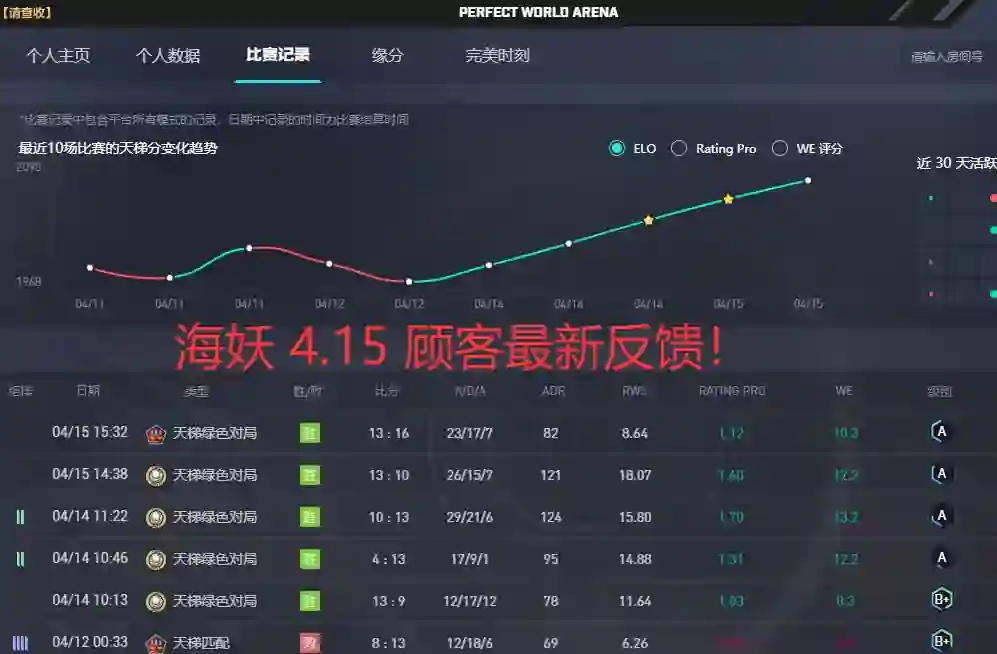Click the ADR value 124
This screenshot has height=654, width=997.
[x=551, y=517]
